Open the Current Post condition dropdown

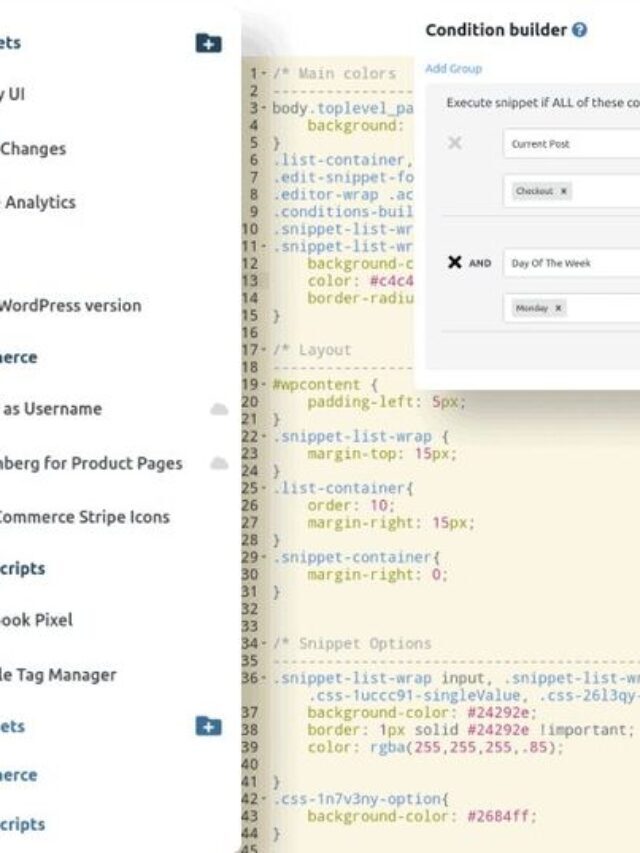click(570, 144)
